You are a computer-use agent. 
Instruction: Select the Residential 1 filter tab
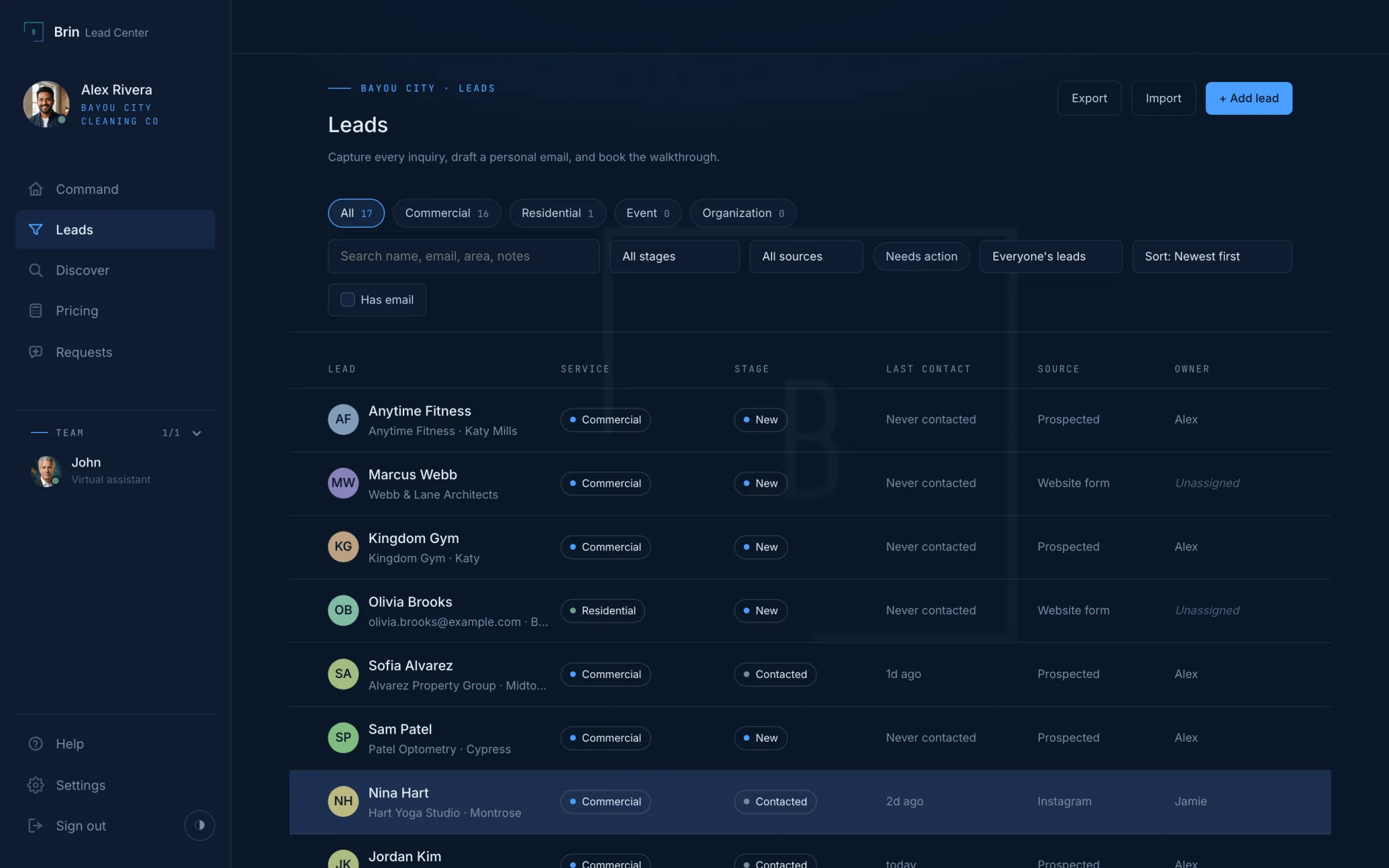(x=557, y=213)
